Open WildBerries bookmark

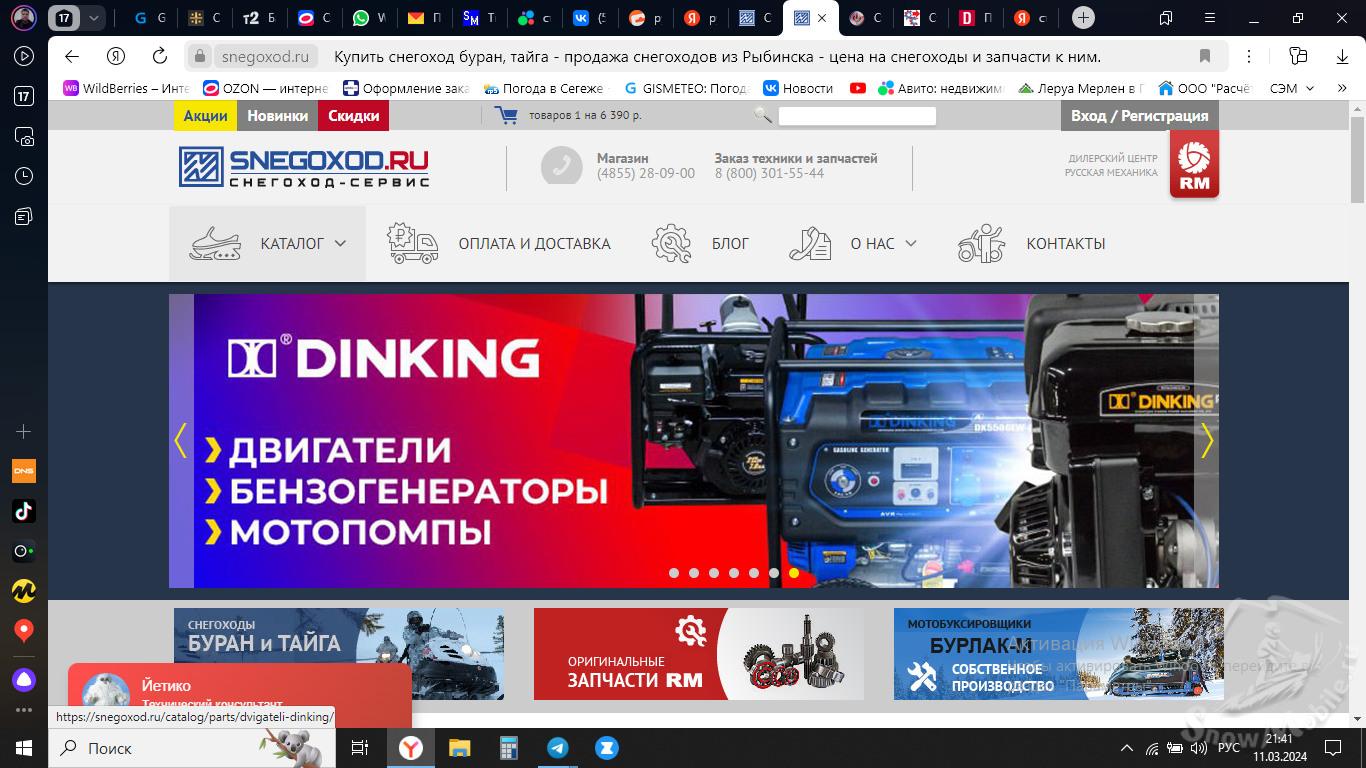[126, 88]
